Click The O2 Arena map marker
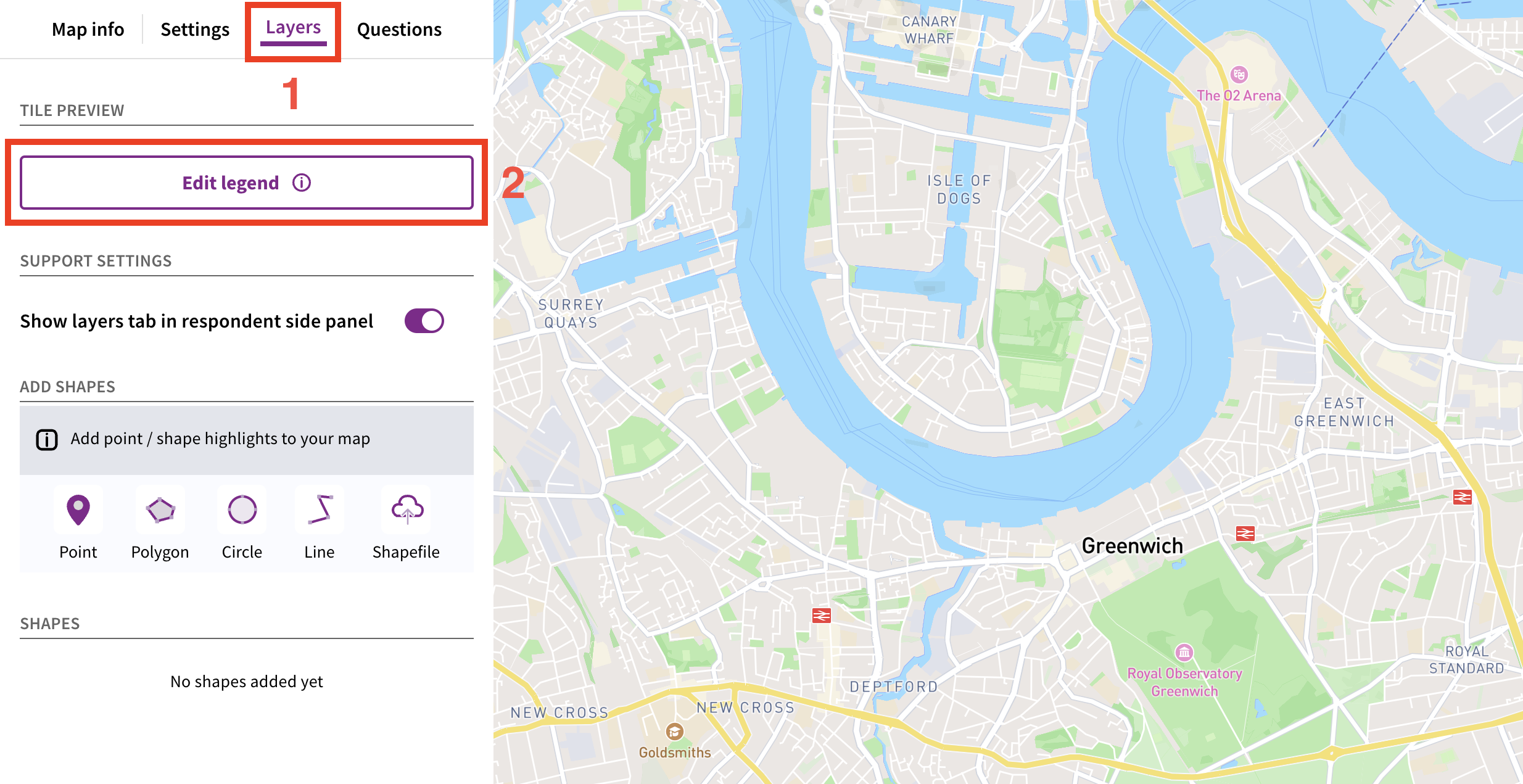1523x784 pixels. coord(1239,75)
